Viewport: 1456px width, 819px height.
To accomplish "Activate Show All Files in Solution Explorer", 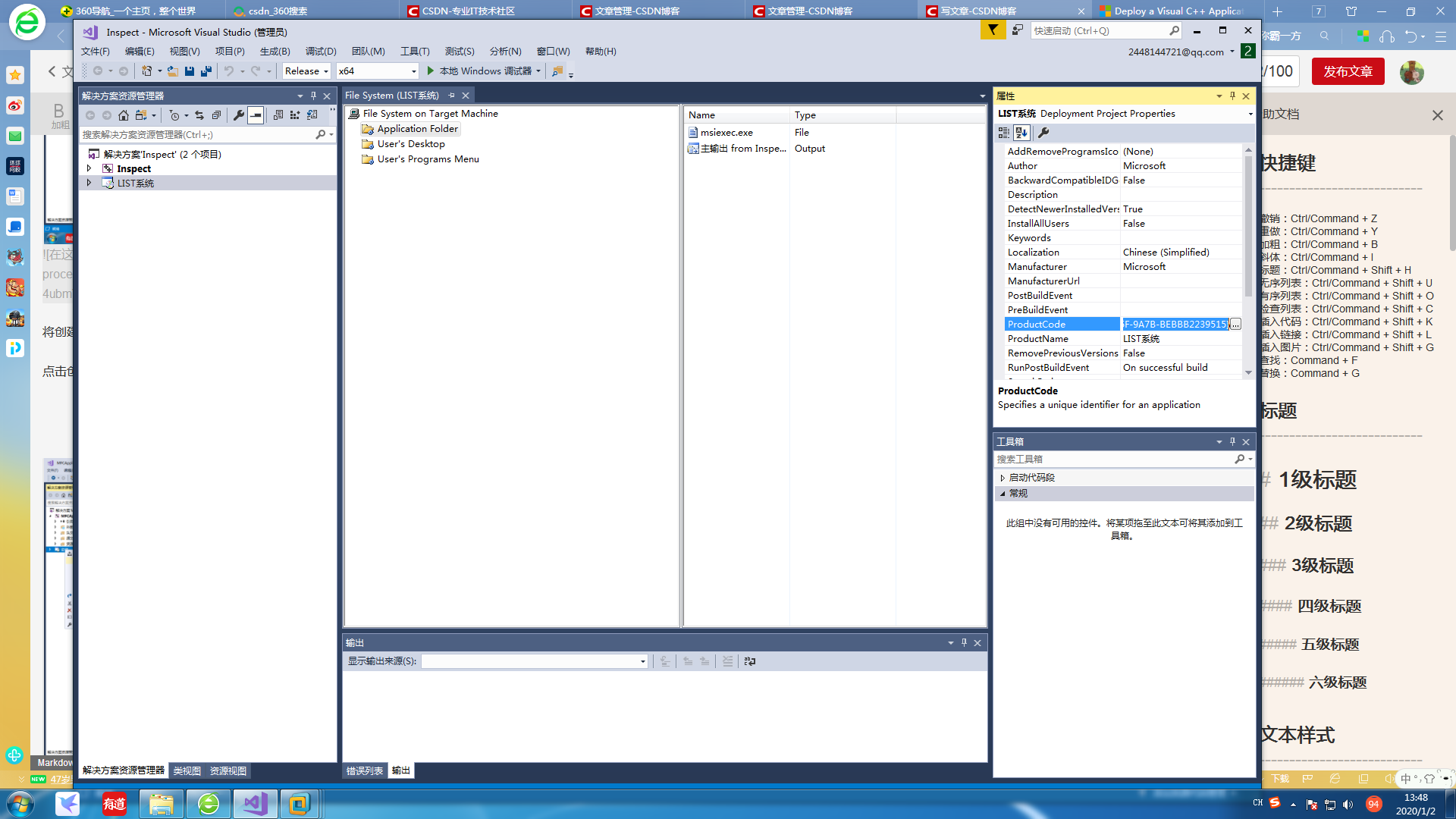I will point(277,115).
